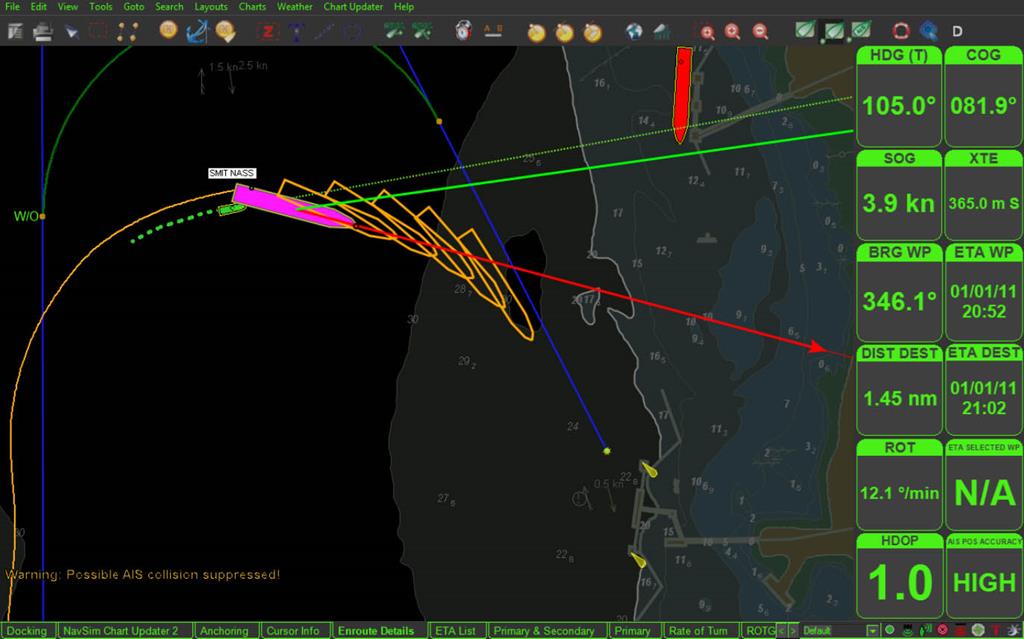The image size is (1024, 639).
Task: Toggle the first green chart display icon
Action: click(x=804, y=31)
